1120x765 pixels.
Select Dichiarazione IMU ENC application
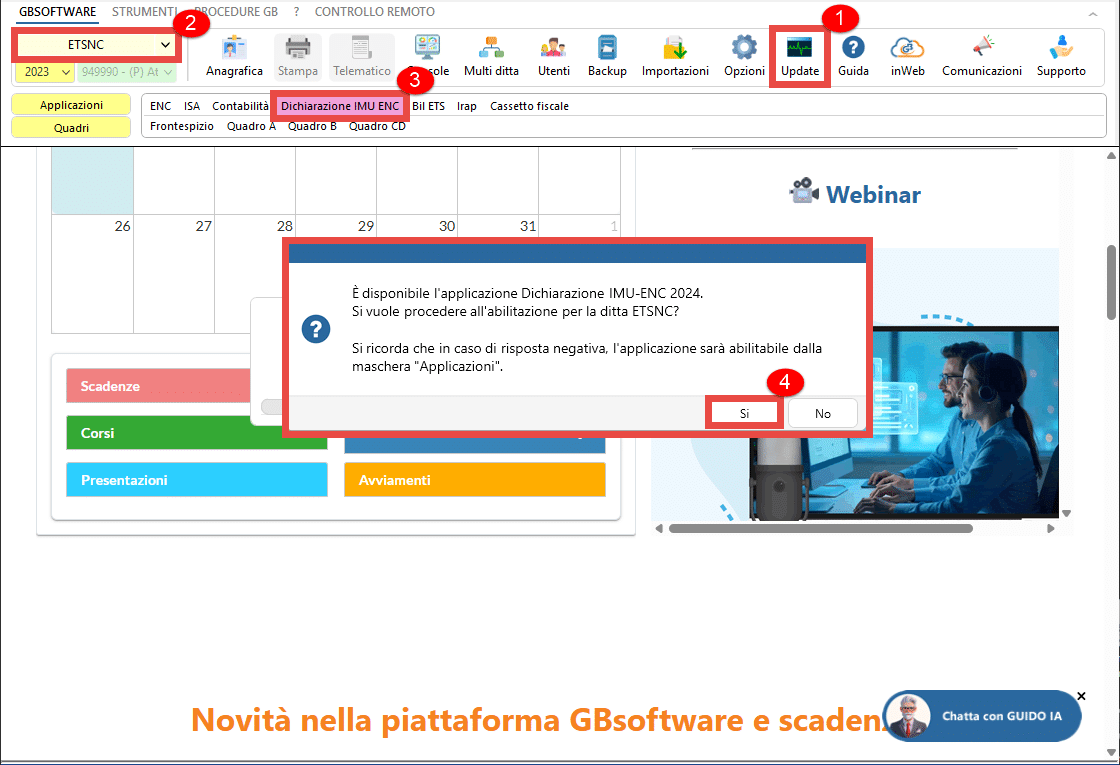pos(340,106)
